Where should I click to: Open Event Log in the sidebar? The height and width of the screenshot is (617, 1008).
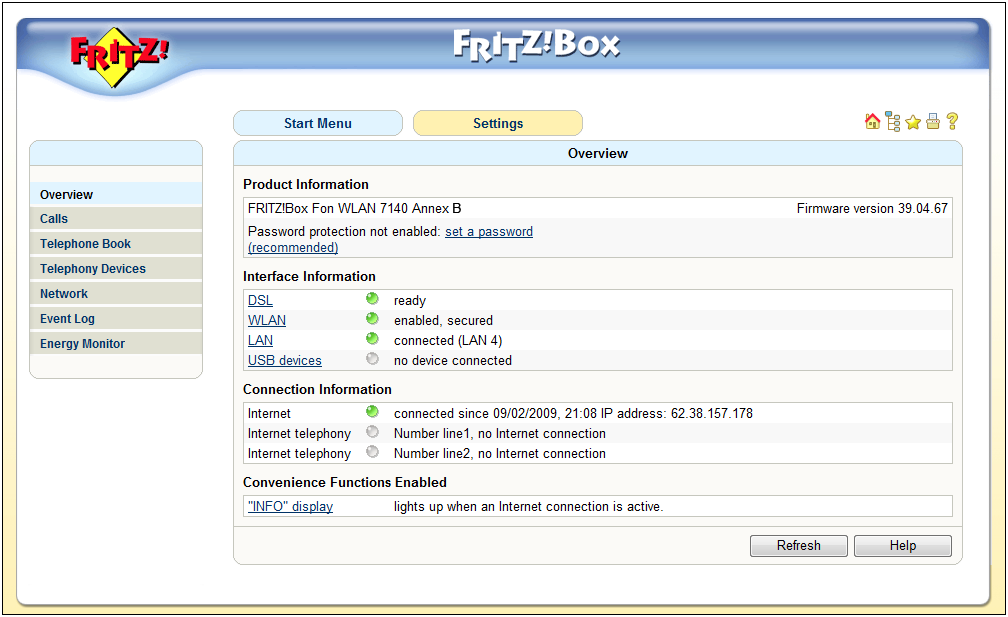pos(116,319)
